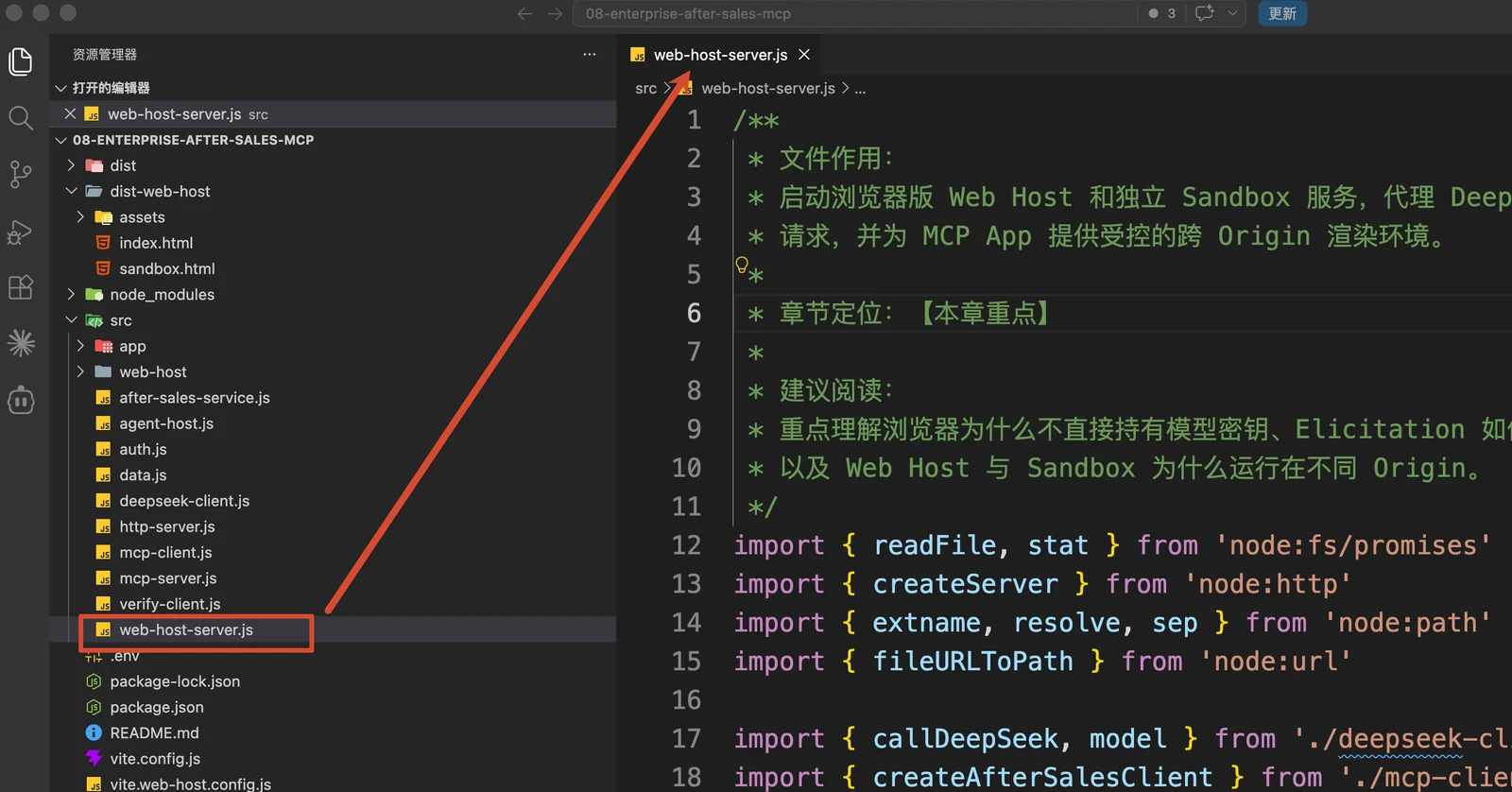Expand the web-host folder
1512x792 pixels.
tap(80, 371)
